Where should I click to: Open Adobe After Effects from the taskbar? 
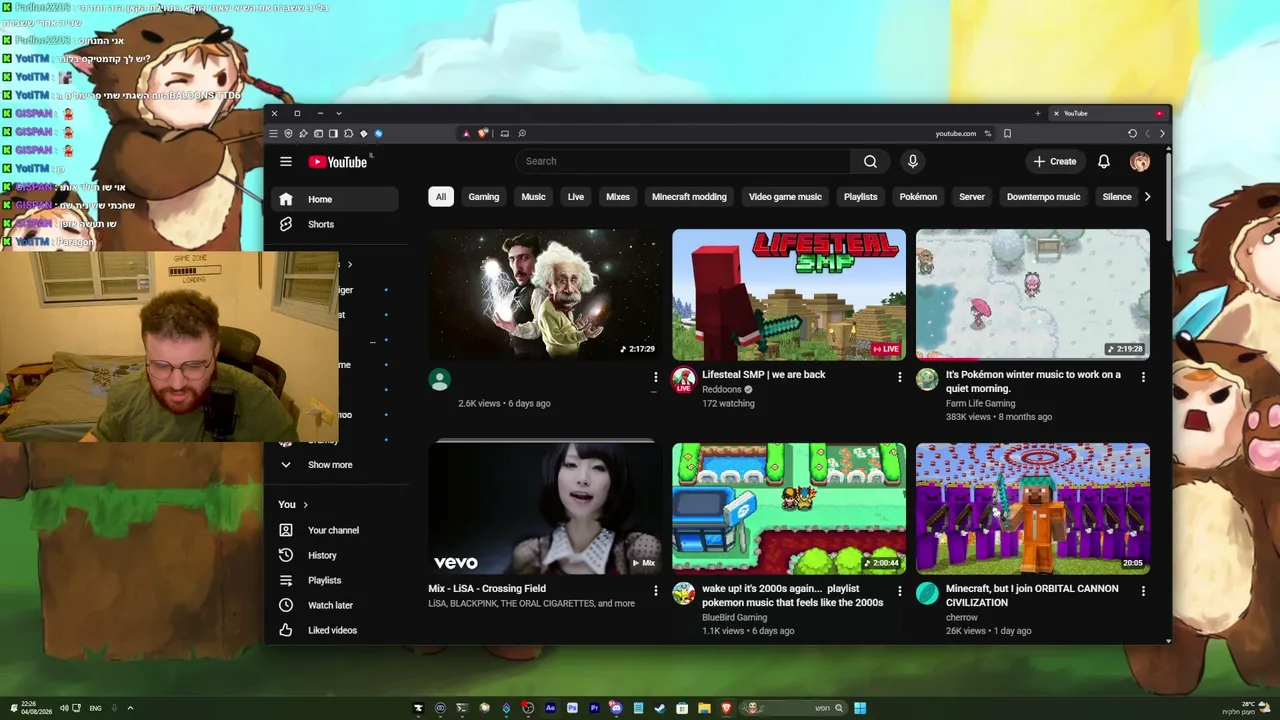coord(550,708)
